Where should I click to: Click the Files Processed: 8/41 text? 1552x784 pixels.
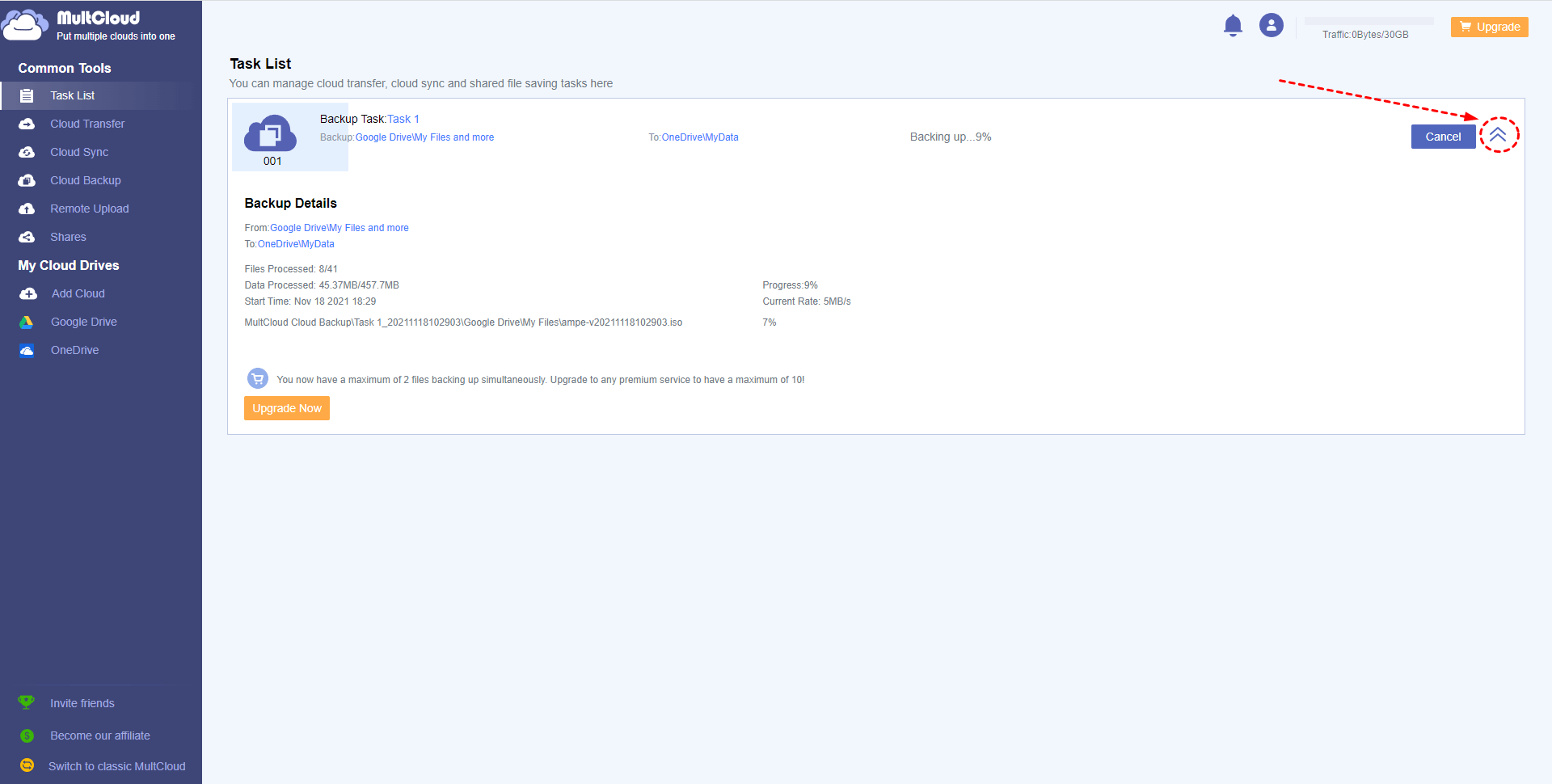click(x=291, y=269)
